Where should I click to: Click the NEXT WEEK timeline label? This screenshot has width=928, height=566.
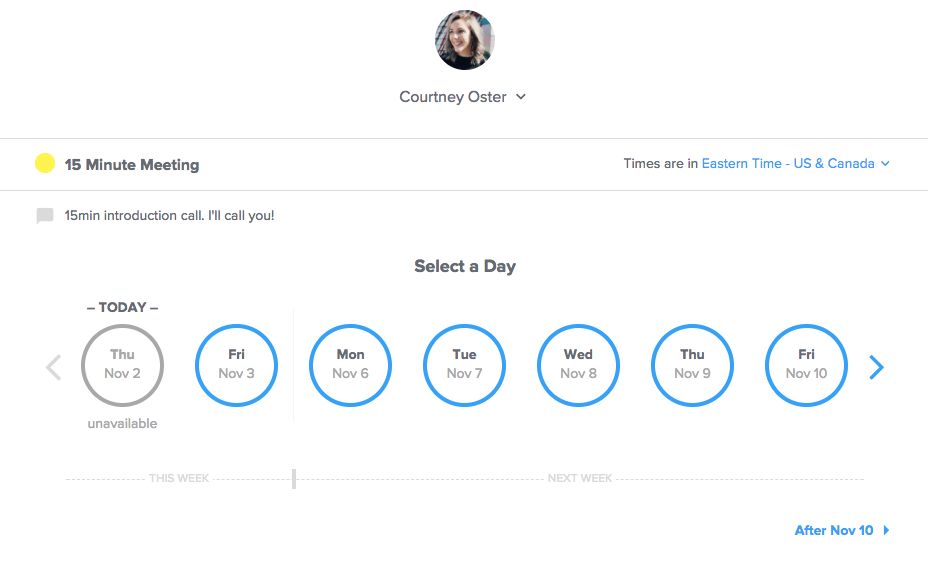pyautogui.click(x=580, y=479)
